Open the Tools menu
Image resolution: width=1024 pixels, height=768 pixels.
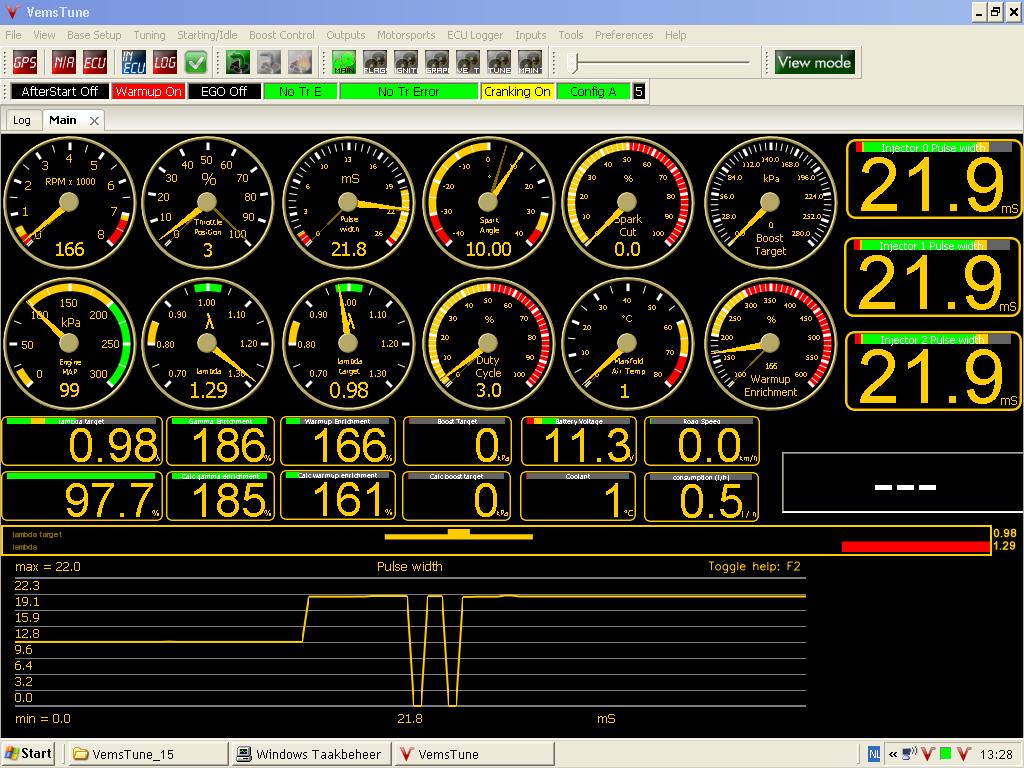pos(571,35)
